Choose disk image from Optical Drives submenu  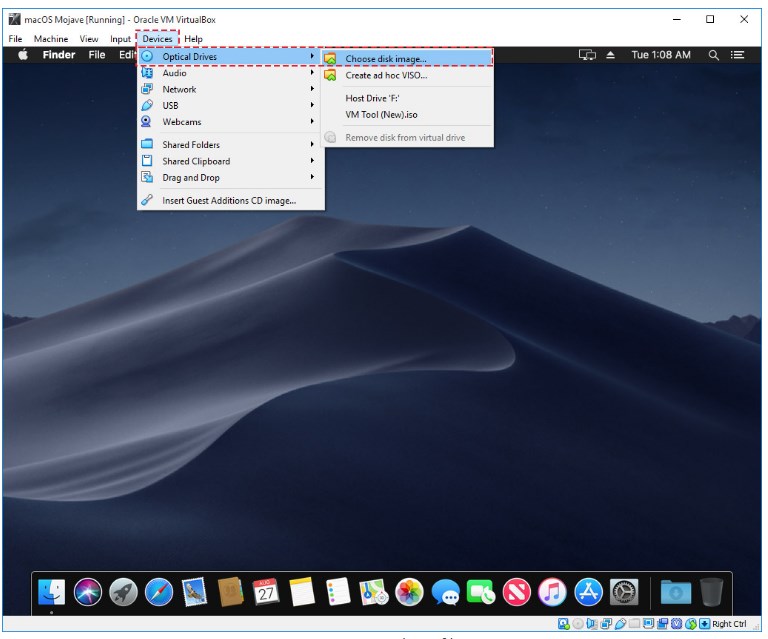[385, 59]
